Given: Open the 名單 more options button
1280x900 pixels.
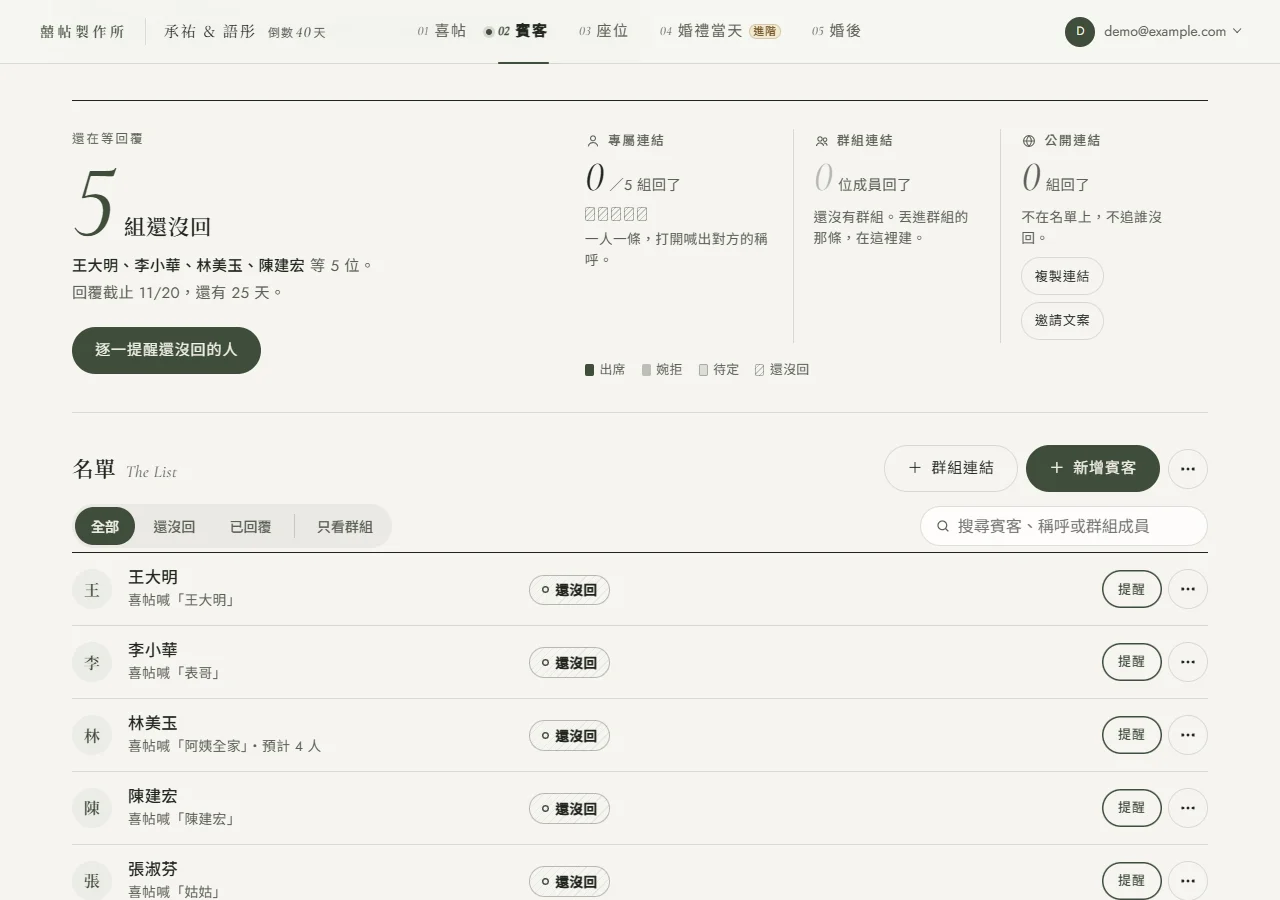Looking at the screenshot, I should pyautogui.click(x=1188, y=468).
